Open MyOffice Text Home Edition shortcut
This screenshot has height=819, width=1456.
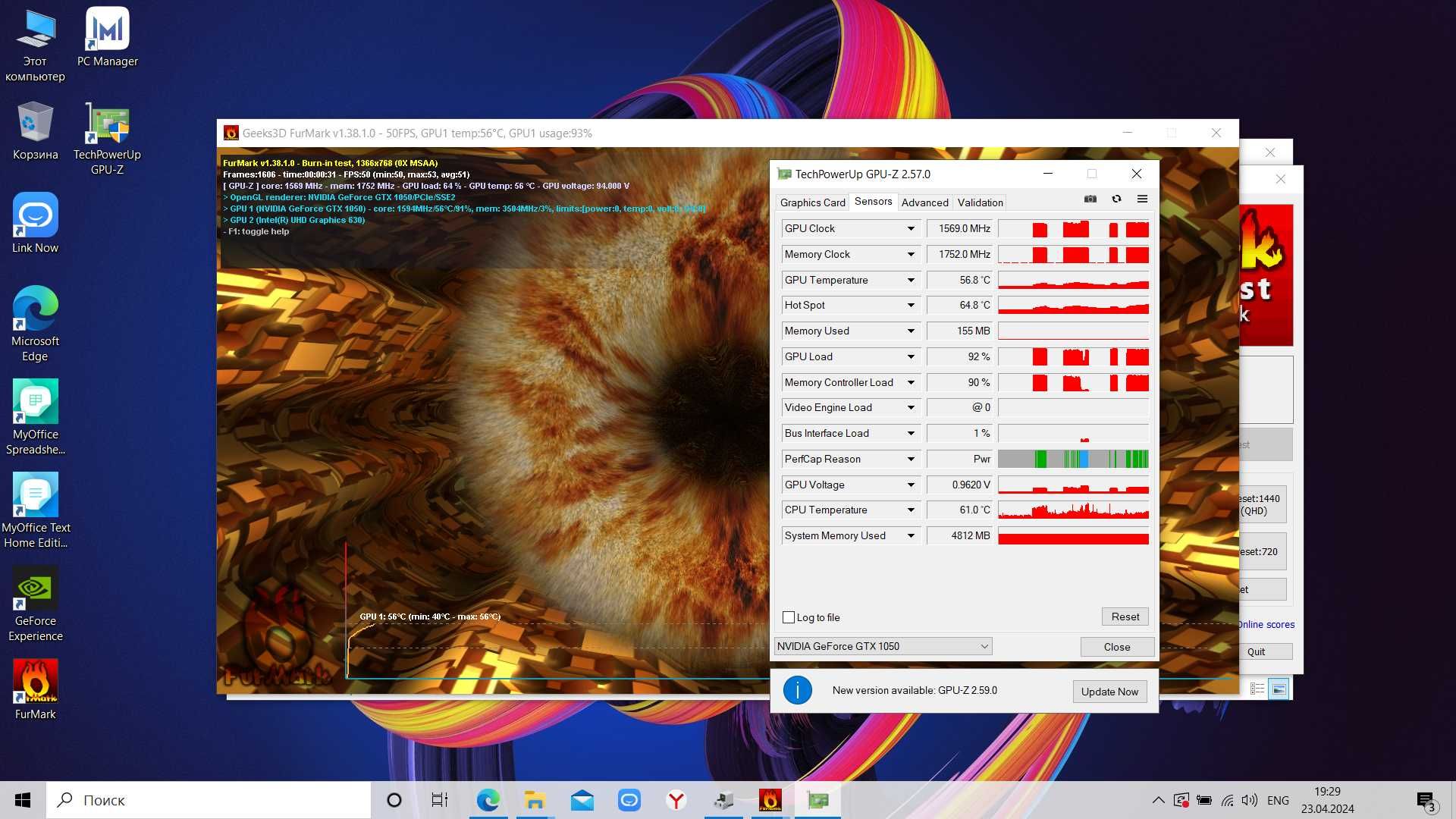tap(35, 511)
